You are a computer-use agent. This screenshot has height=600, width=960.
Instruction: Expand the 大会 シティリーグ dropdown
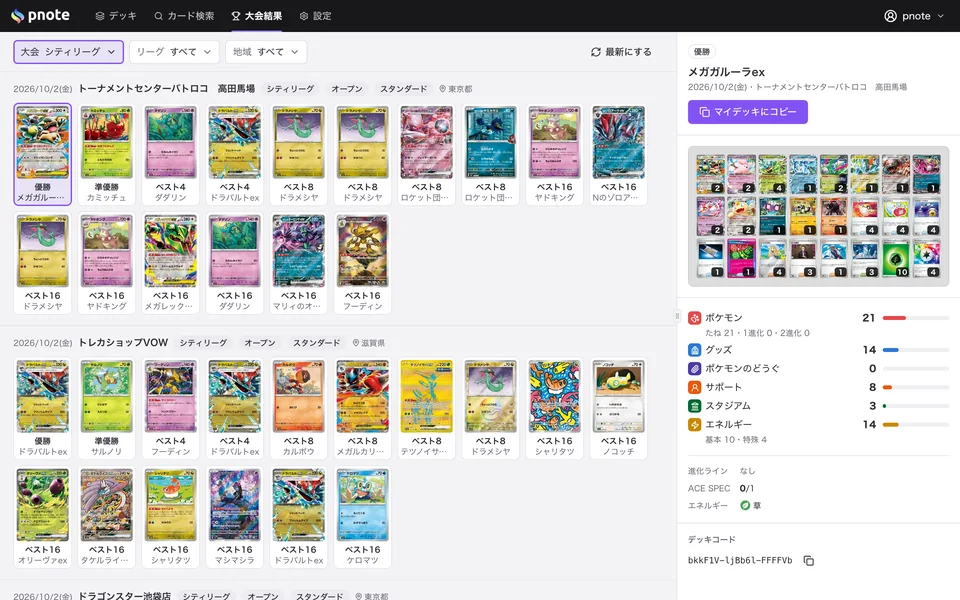pos(69,52)
